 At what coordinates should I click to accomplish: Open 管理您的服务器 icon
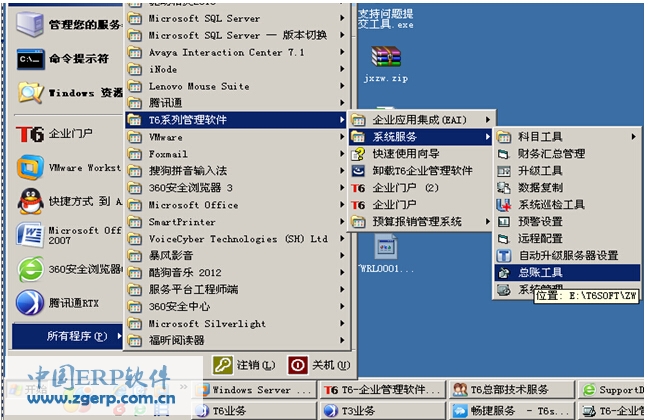[30, 24]
